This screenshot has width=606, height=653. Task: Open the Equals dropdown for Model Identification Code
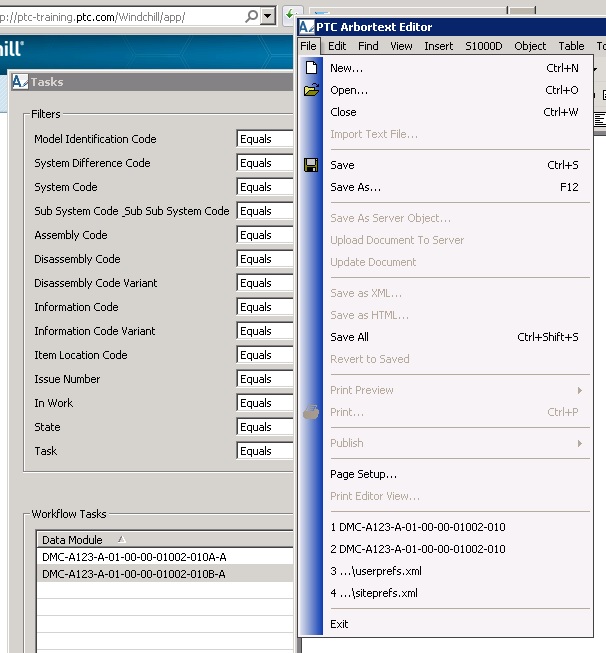point(265,139)
